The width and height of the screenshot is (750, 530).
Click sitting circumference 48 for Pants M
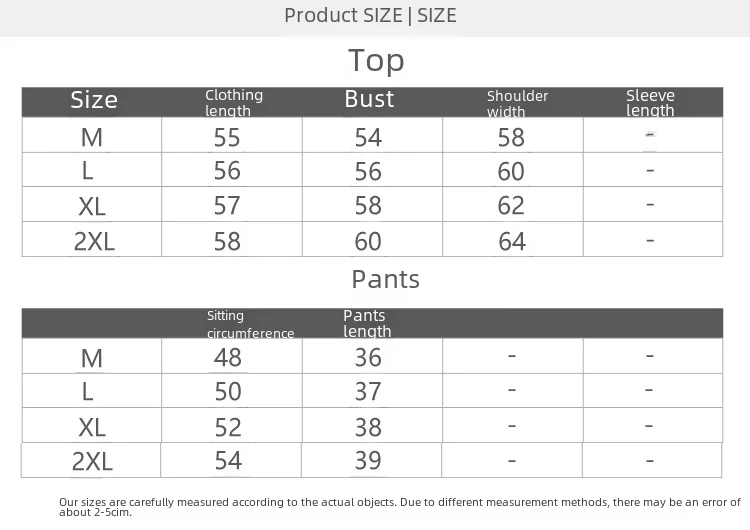click(227, 357)
